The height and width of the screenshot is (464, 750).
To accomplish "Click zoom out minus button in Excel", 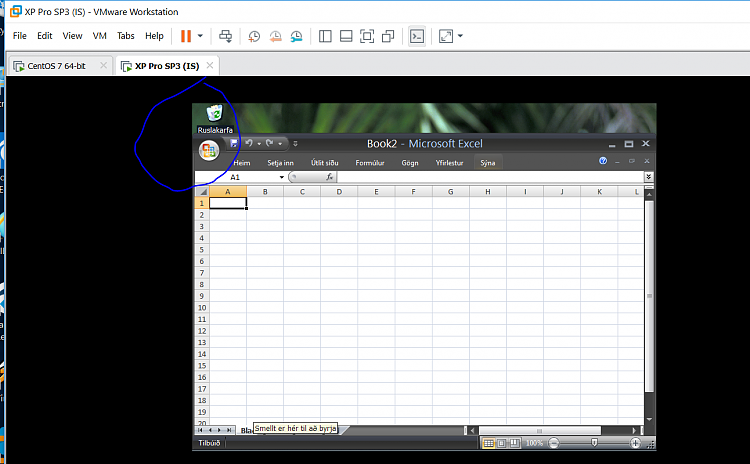I will pyautogui.click(x=553, y=443).
